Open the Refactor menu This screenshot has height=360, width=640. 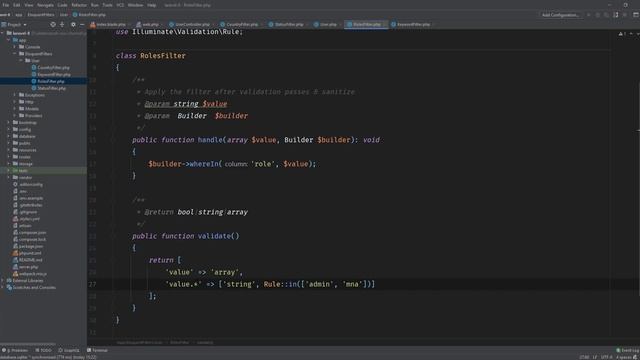[79, 5]
